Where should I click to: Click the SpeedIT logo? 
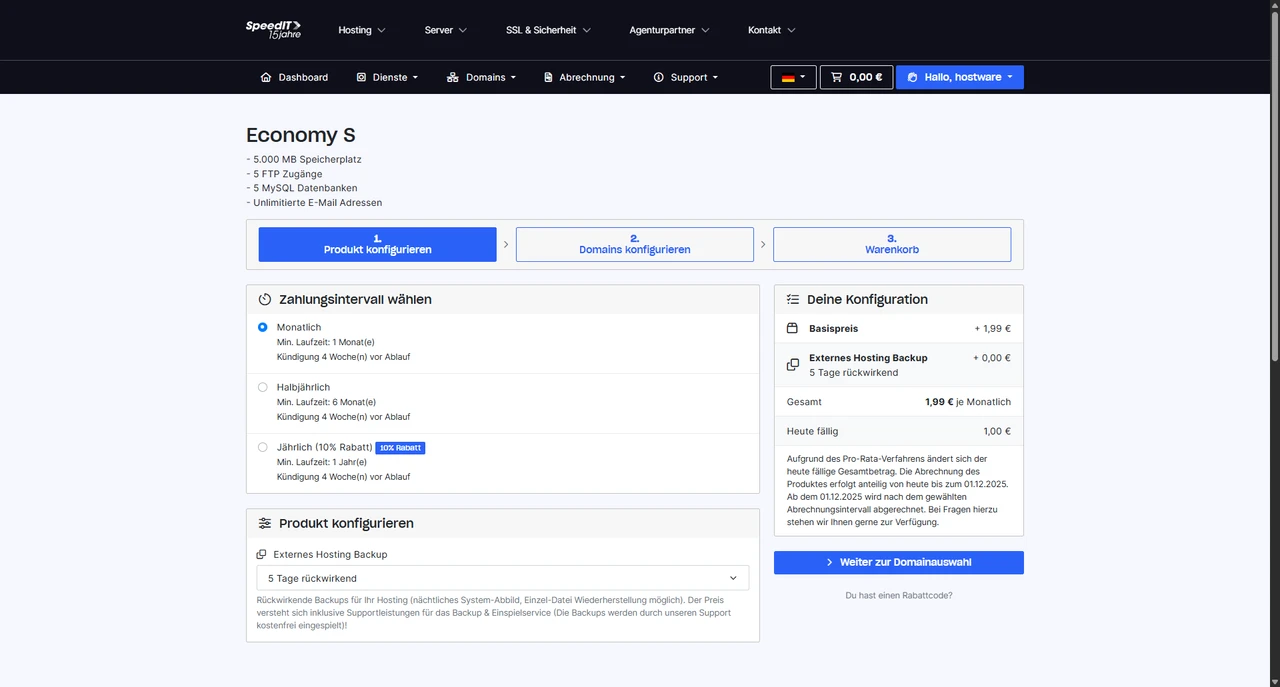tap(273, 29)
